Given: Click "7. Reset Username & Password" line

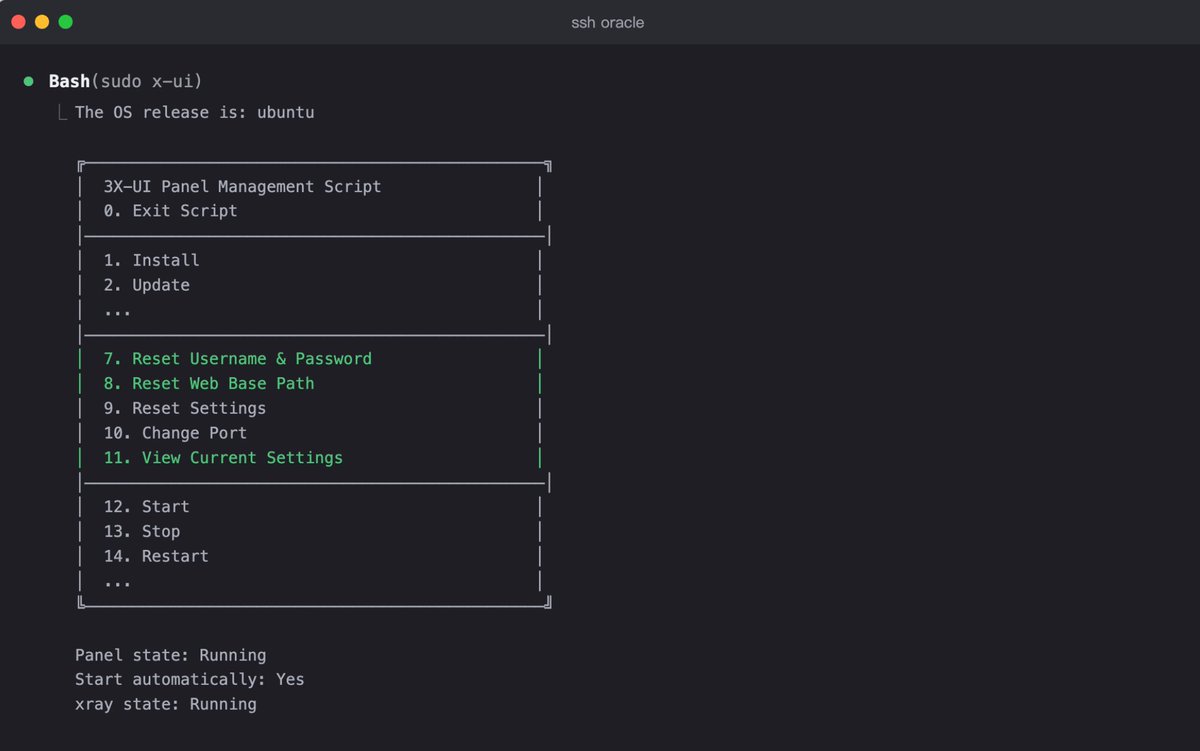Looking at the screenshot, I should click(x=237, y=359).
